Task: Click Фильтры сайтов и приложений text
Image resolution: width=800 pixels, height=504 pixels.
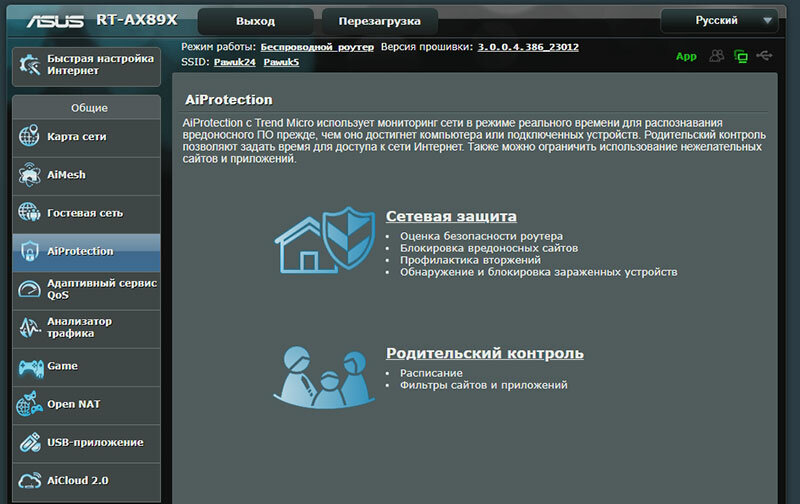Action: [483, 385]
